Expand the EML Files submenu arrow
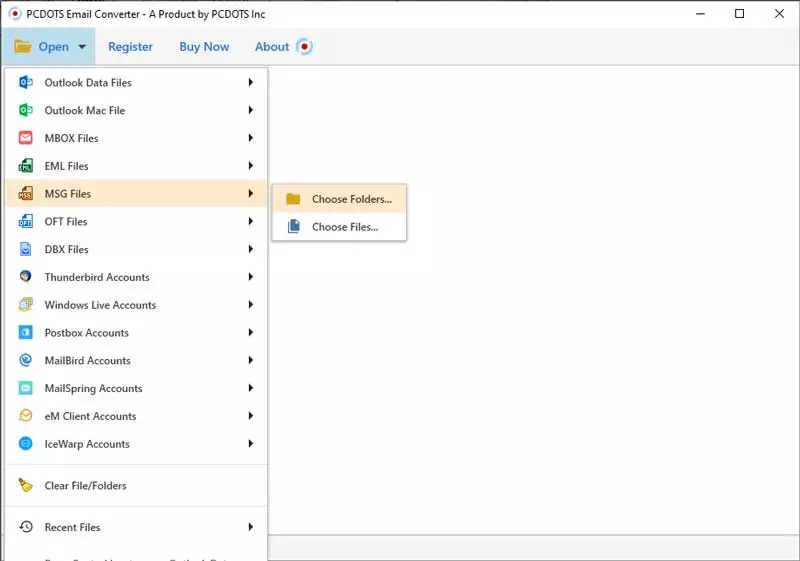 click(x=251, y=166)
